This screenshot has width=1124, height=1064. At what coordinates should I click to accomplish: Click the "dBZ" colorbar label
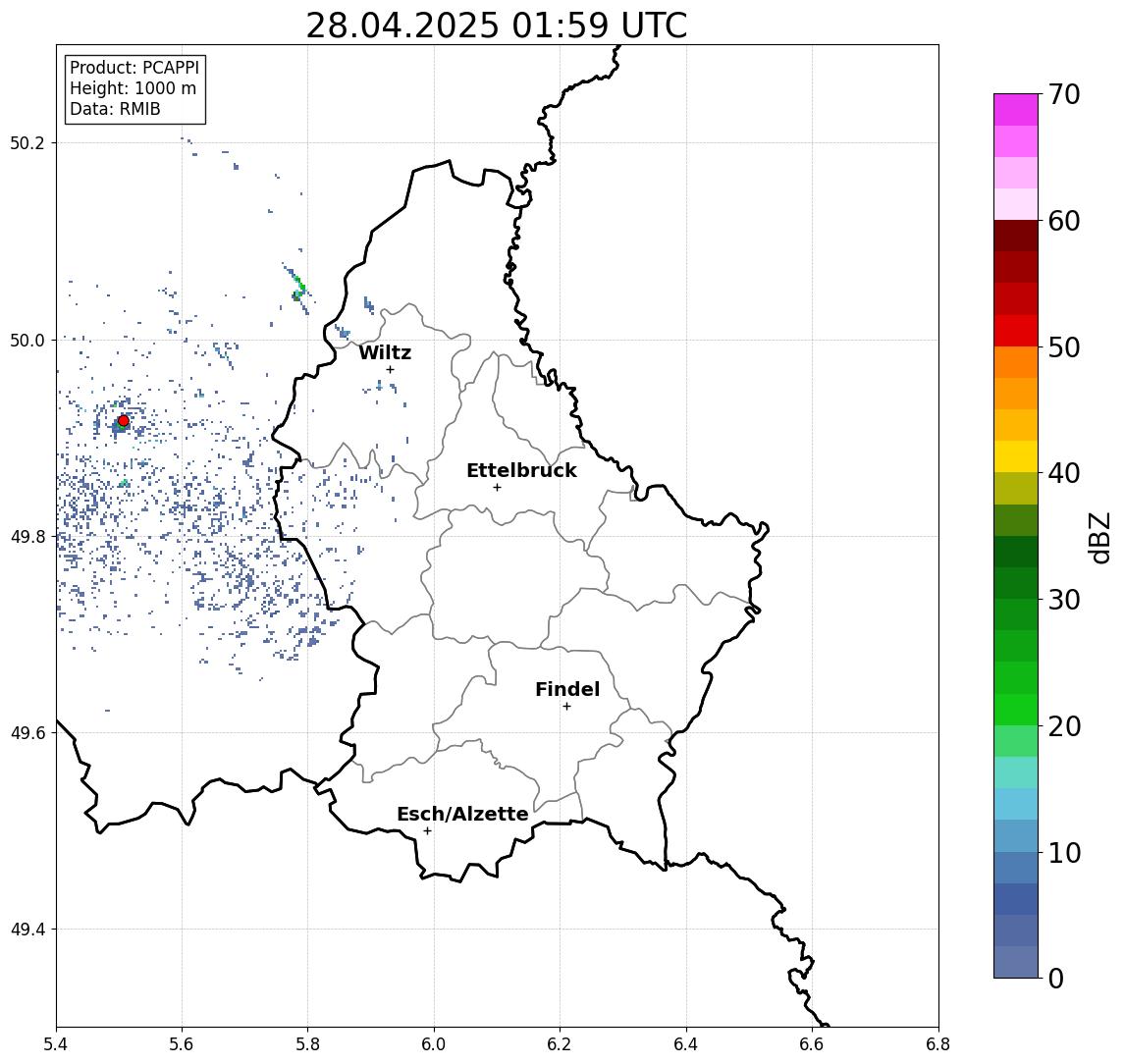1098,536
